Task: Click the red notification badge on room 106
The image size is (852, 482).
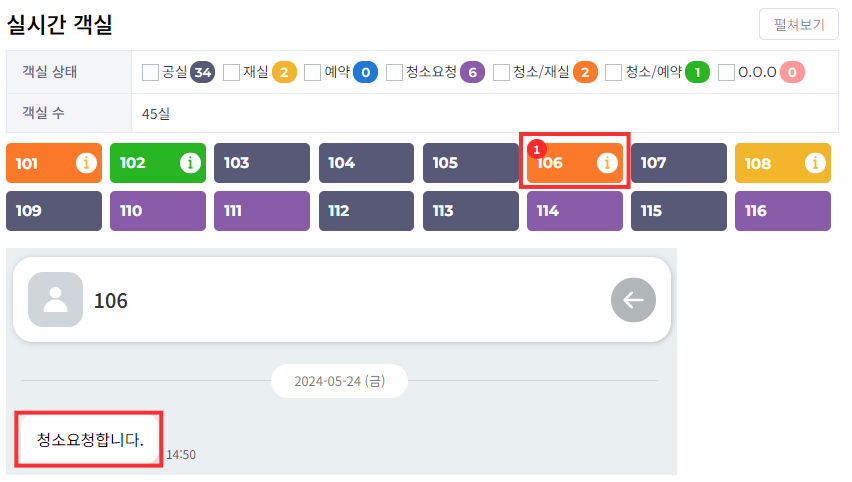Action: [x=535, y=149]
